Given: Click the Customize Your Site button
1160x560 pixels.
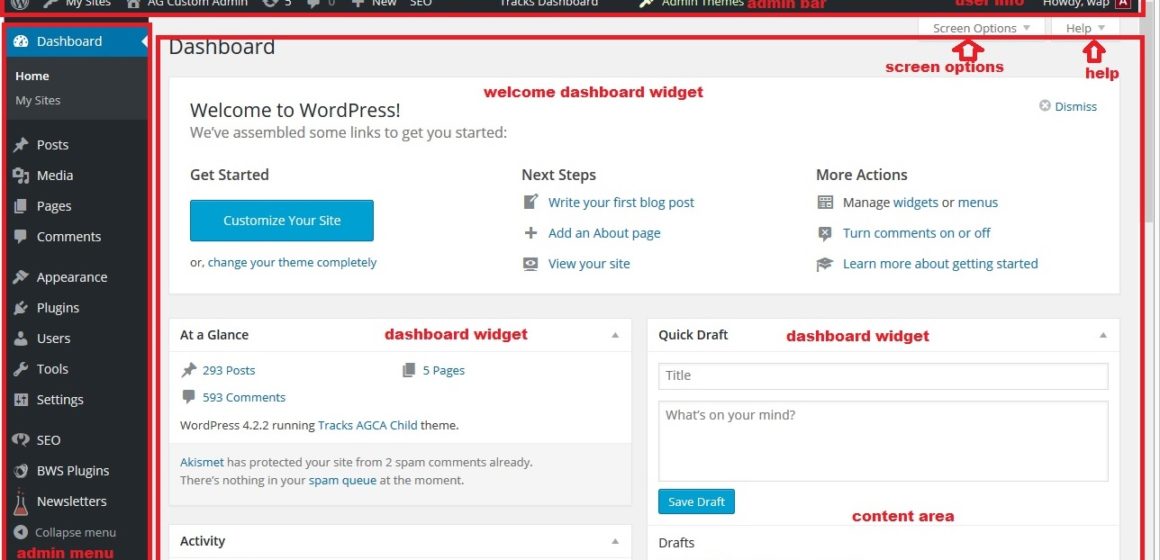Looking at the screenshot, I should 282,220.
